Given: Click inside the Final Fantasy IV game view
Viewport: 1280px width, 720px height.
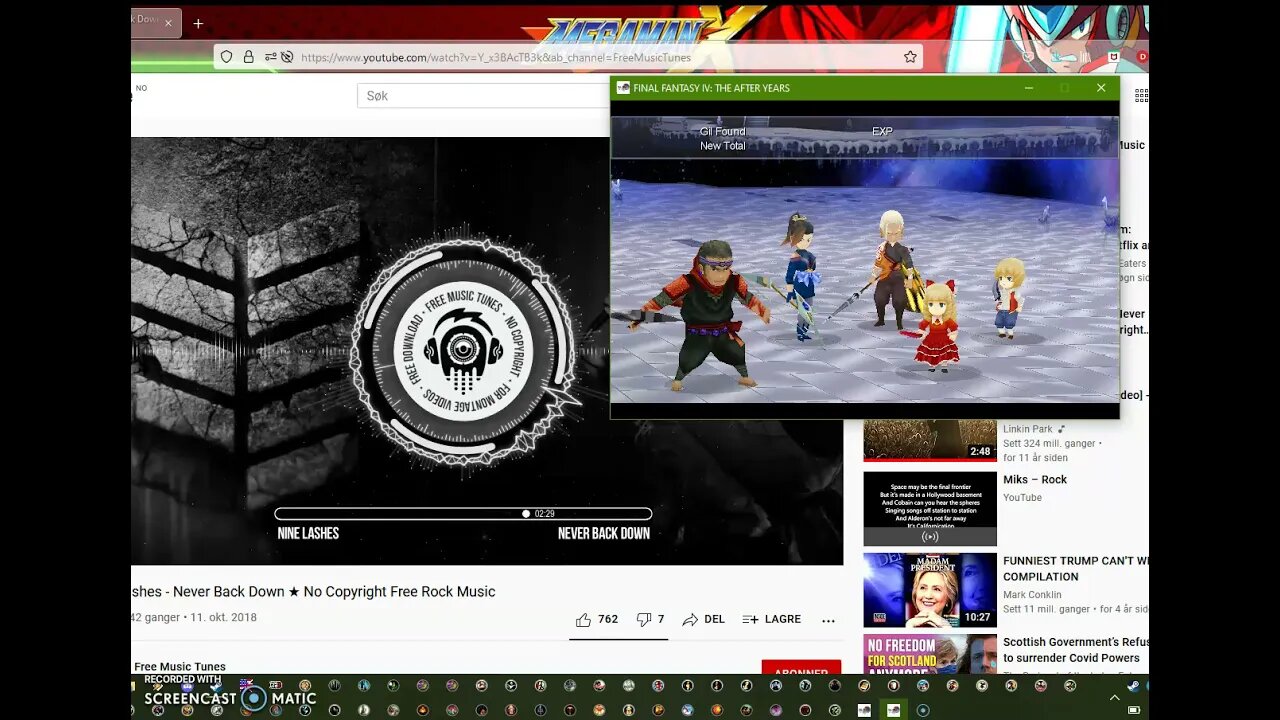Looking at the screenshot, I should click(x=865, y=260).
